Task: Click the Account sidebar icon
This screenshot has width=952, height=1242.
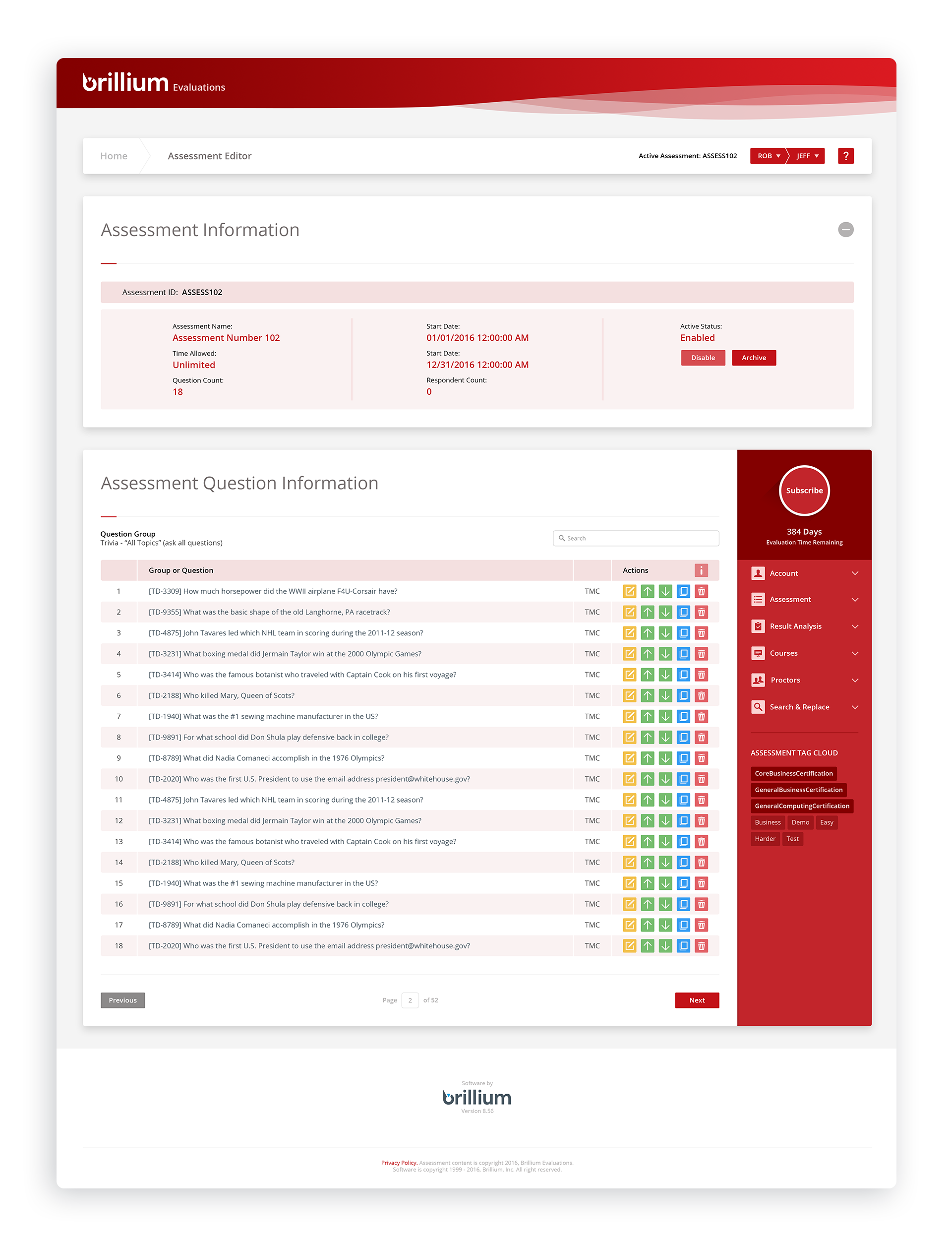Action: tap(758, 573)
